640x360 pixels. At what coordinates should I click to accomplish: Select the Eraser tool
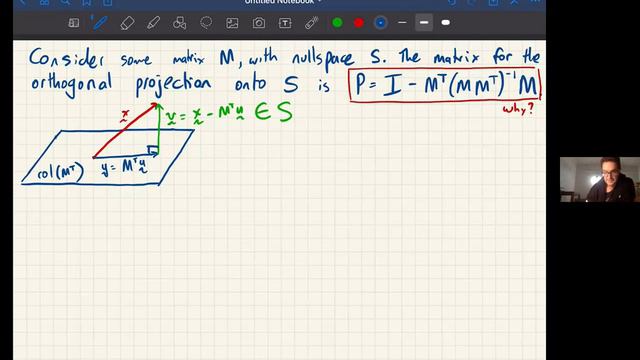pyautogui.click(x=127, y=23)
